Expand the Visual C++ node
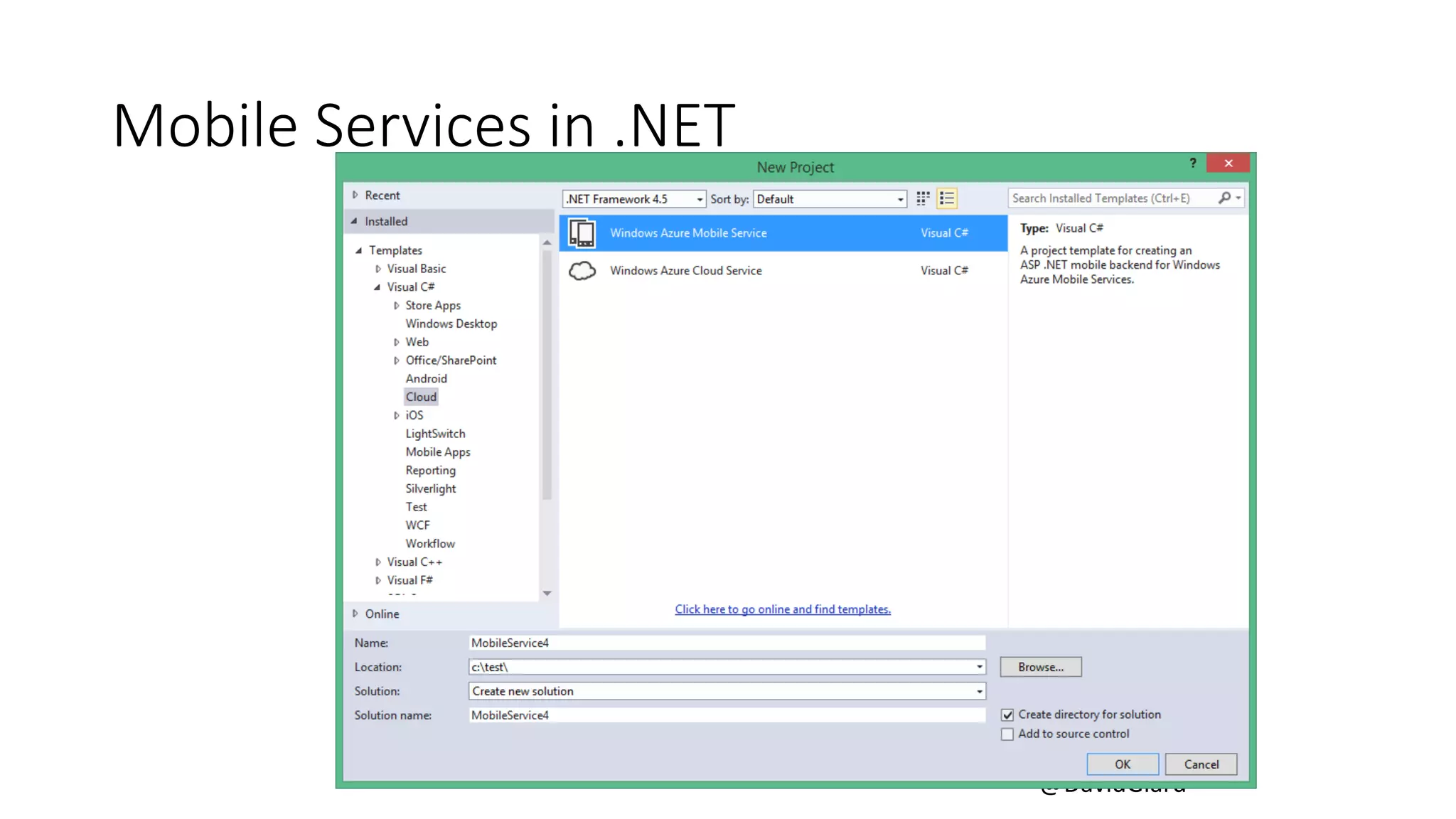The width and height of the screenshot is (1456, 819). pos(378,562)
